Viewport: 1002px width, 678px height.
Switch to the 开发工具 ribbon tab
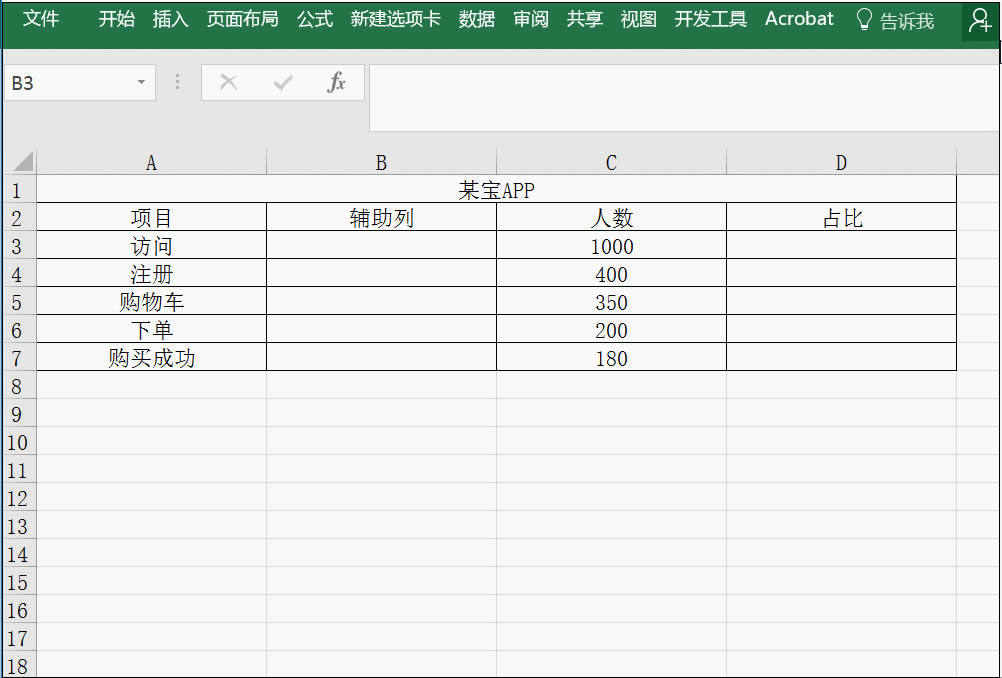(710, 19)
